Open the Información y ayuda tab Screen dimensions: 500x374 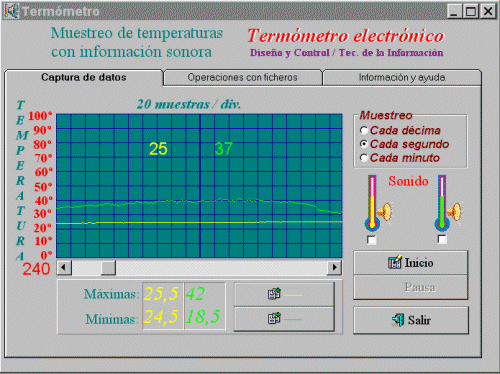click(x=402, y=77)
